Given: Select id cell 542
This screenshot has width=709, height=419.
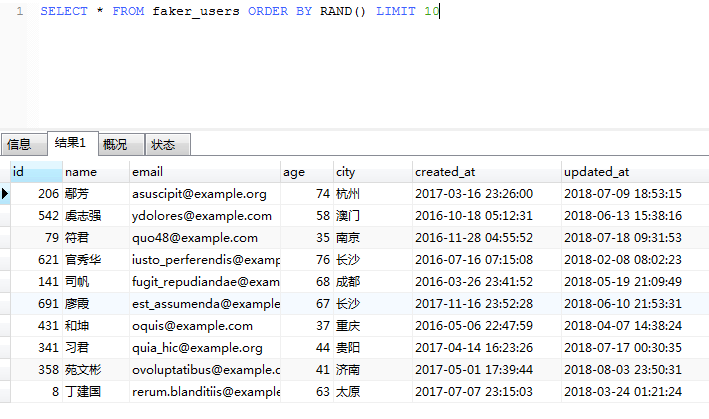Looking at the screenshot, I should [37, 216].
